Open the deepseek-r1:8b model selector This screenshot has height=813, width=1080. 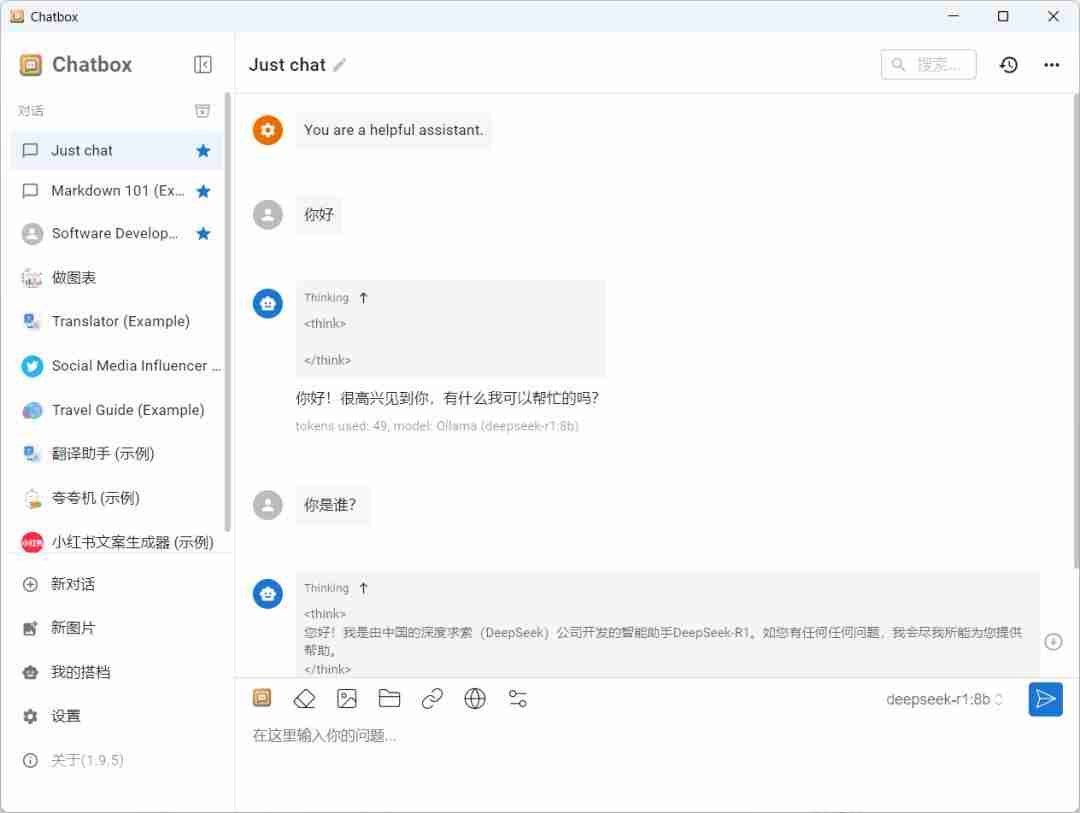tap(943, 699)
